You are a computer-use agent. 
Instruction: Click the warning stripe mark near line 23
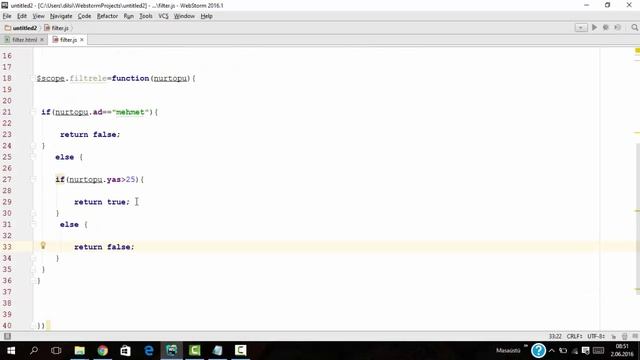[637, 133]
